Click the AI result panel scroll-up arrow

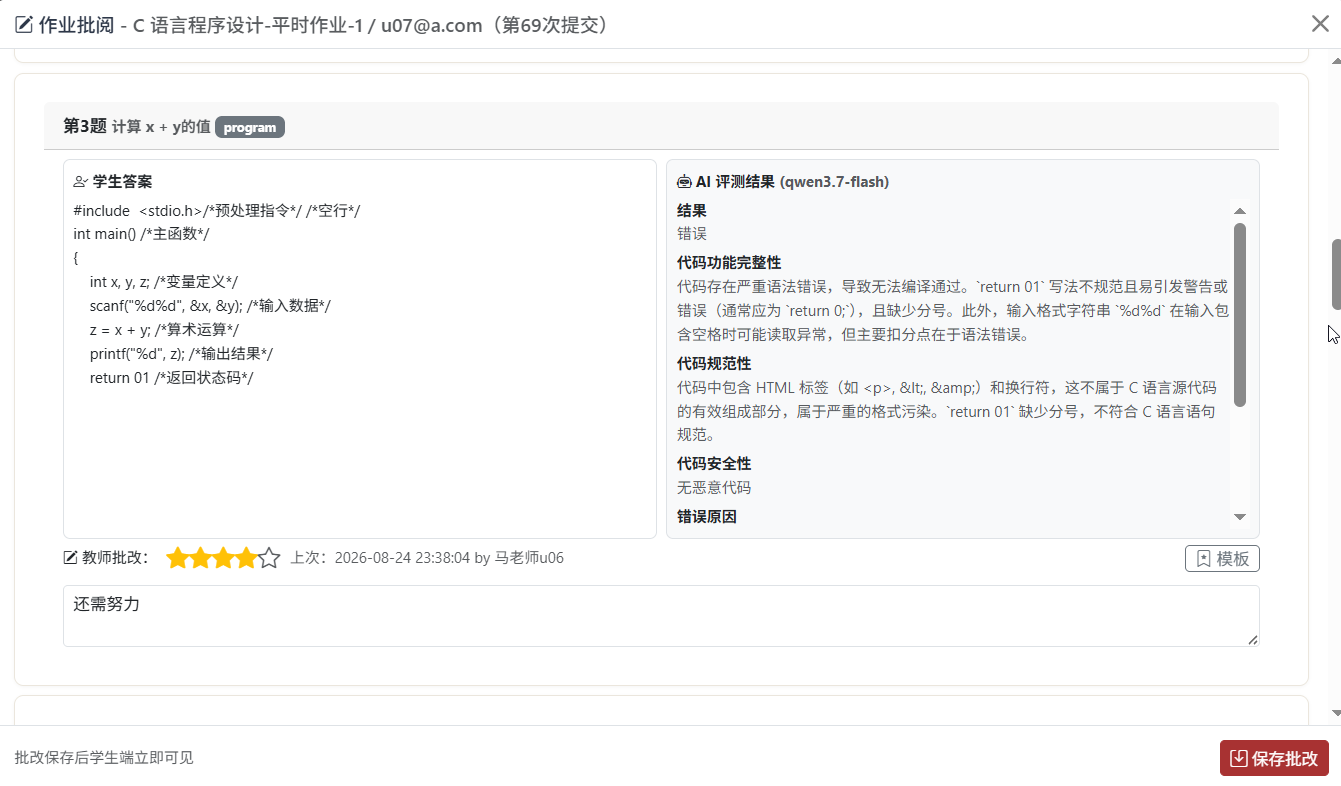point(1240,211)
